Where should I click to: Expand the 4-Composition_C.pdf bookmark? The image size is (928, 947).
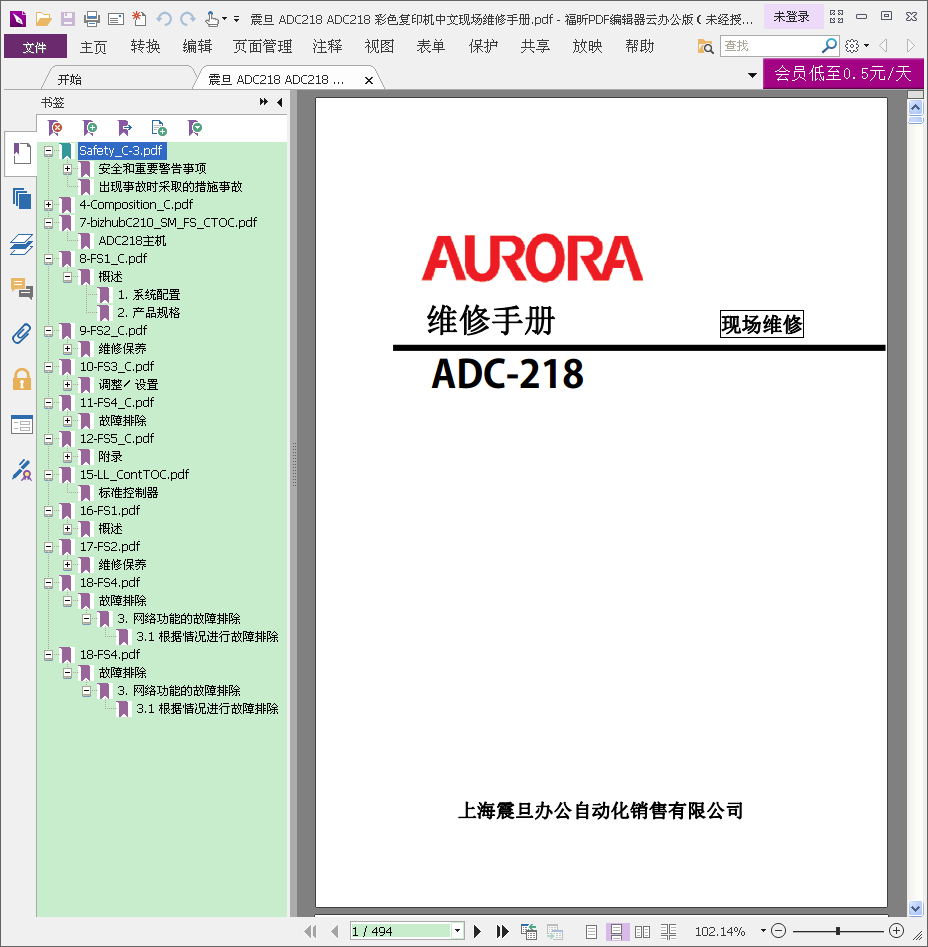(x=48, y=205)
